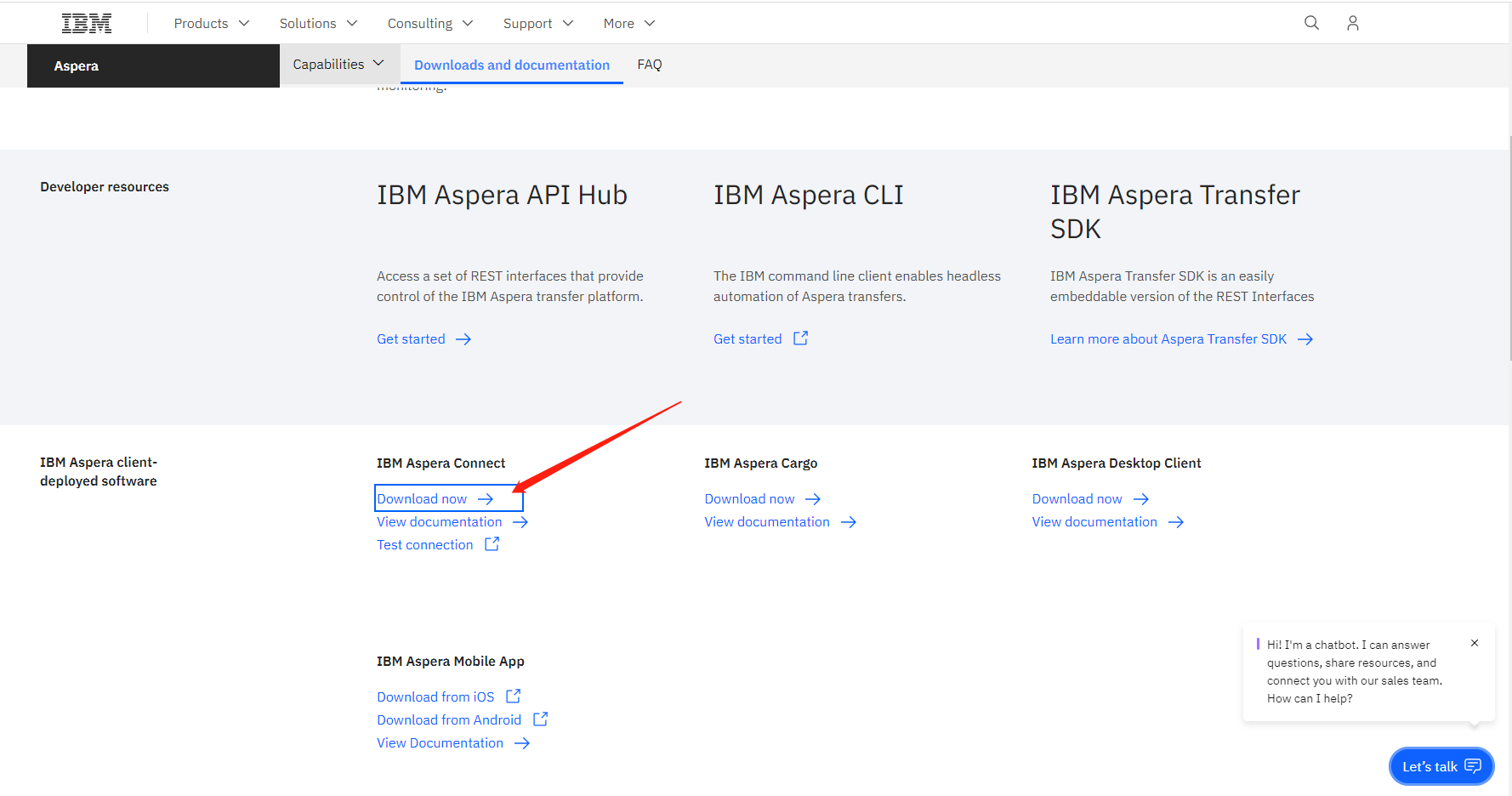Close the chatbot greeting popup
The height and width of the screenshot is (796, 1512).
pyautogui.click(x=1475, y=643)
